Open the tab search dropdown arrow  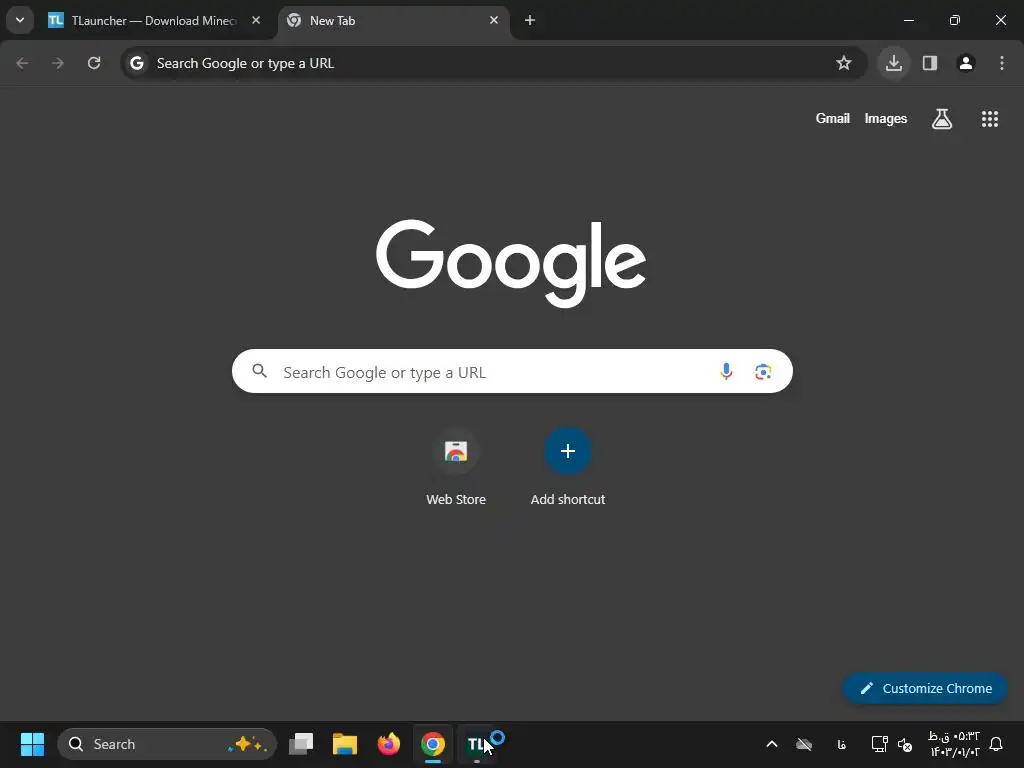click(x=20, y=20)
